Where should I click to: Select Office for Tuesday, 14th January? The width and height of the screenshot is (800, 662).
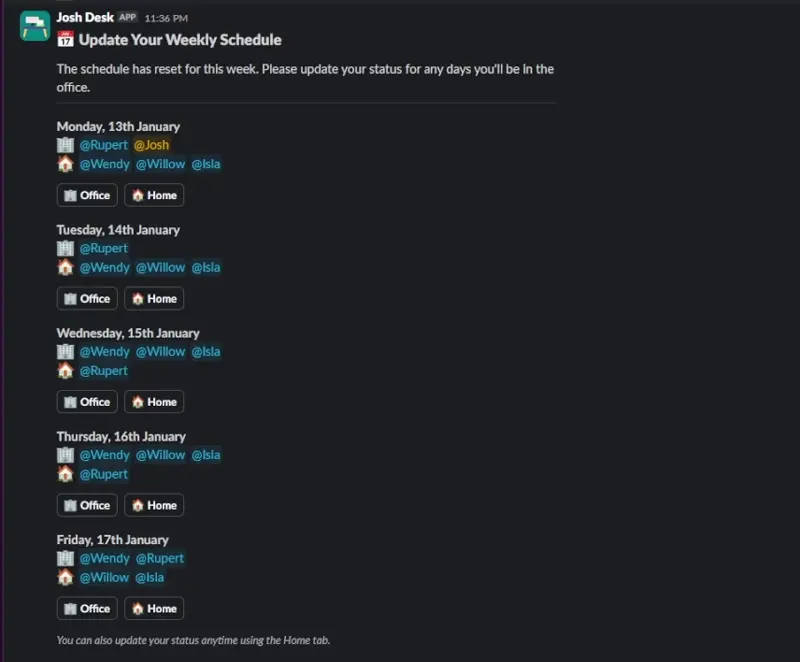click(x=87, y=298)
